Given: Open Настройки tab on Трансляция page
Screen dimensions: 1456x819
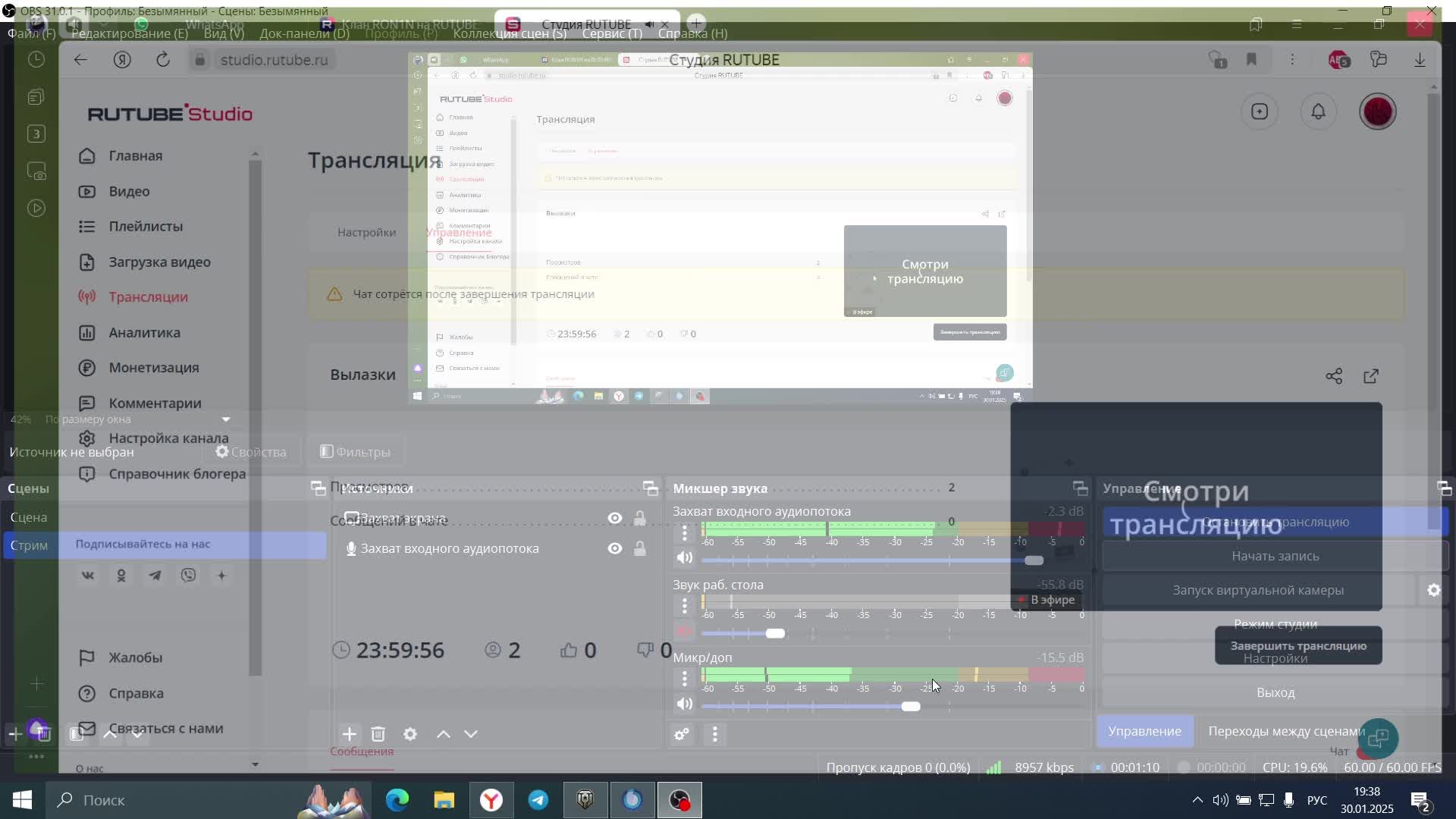Looking at the screenshot, I should click(x=366, y=232).
